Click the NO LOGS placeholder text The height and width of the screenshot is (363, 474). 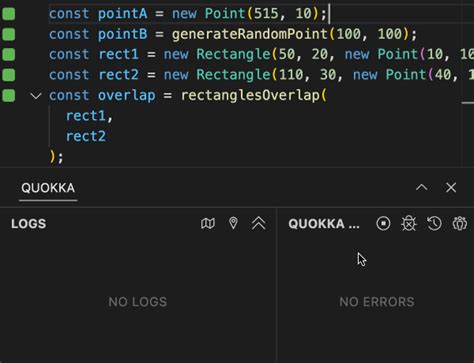click(138, 302)
